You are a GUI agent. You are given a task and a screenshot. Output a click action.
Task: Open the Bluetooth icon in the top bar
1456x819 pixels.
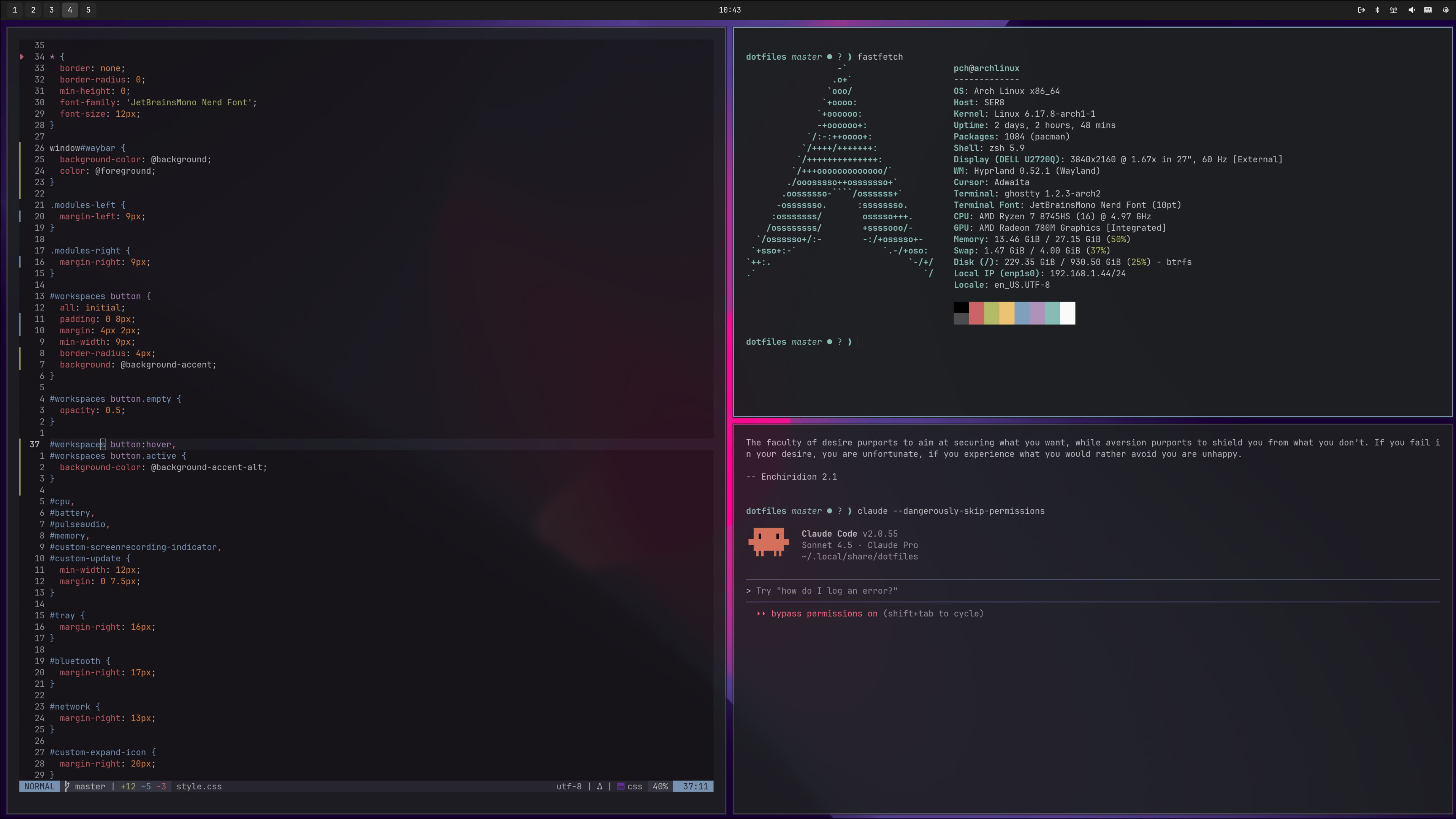(1377, 10)
